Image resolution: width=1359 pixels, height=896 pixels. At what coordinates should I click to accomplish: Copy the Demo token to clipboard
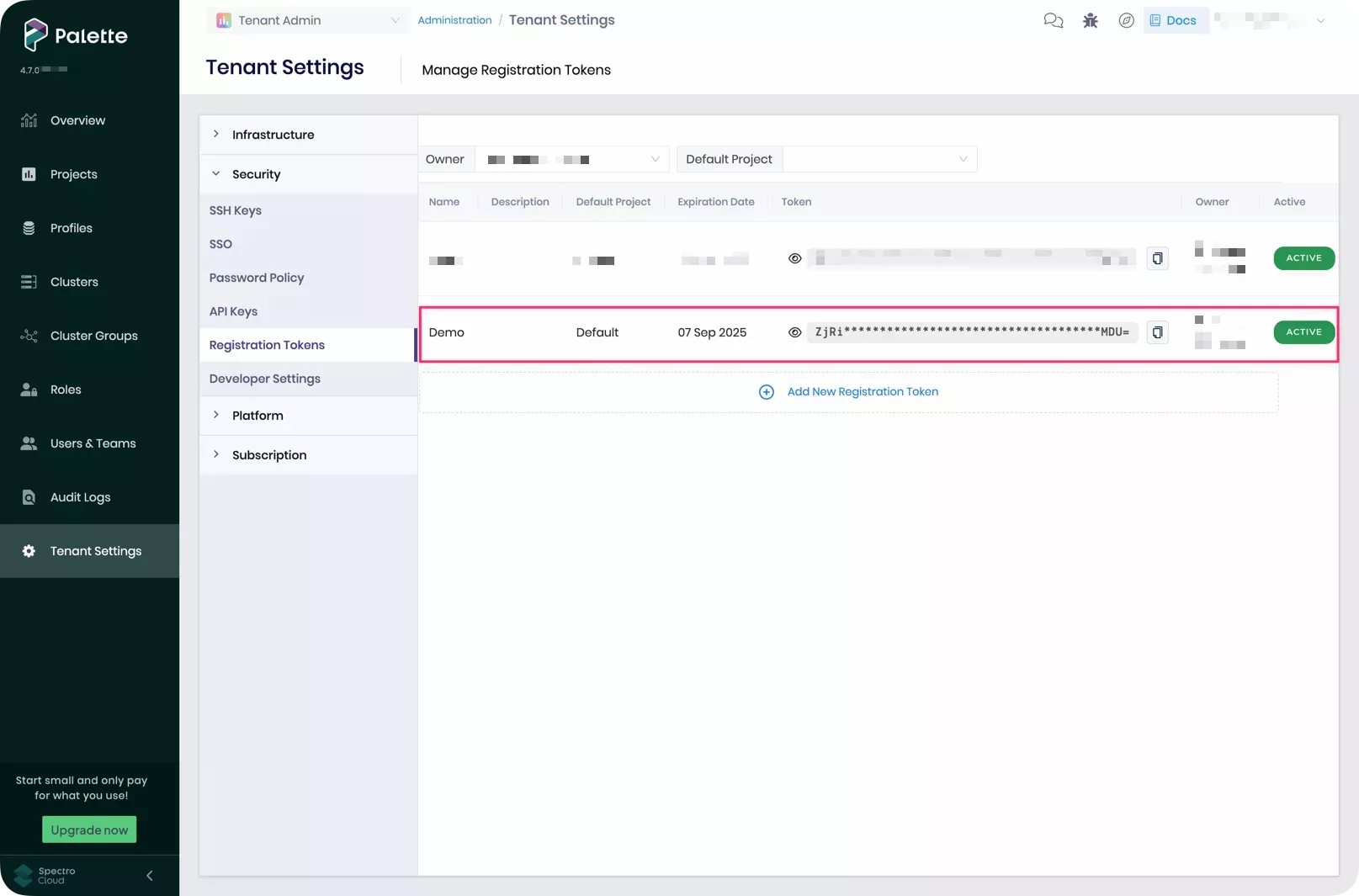pyautogui.click(x=1157, y=332)
